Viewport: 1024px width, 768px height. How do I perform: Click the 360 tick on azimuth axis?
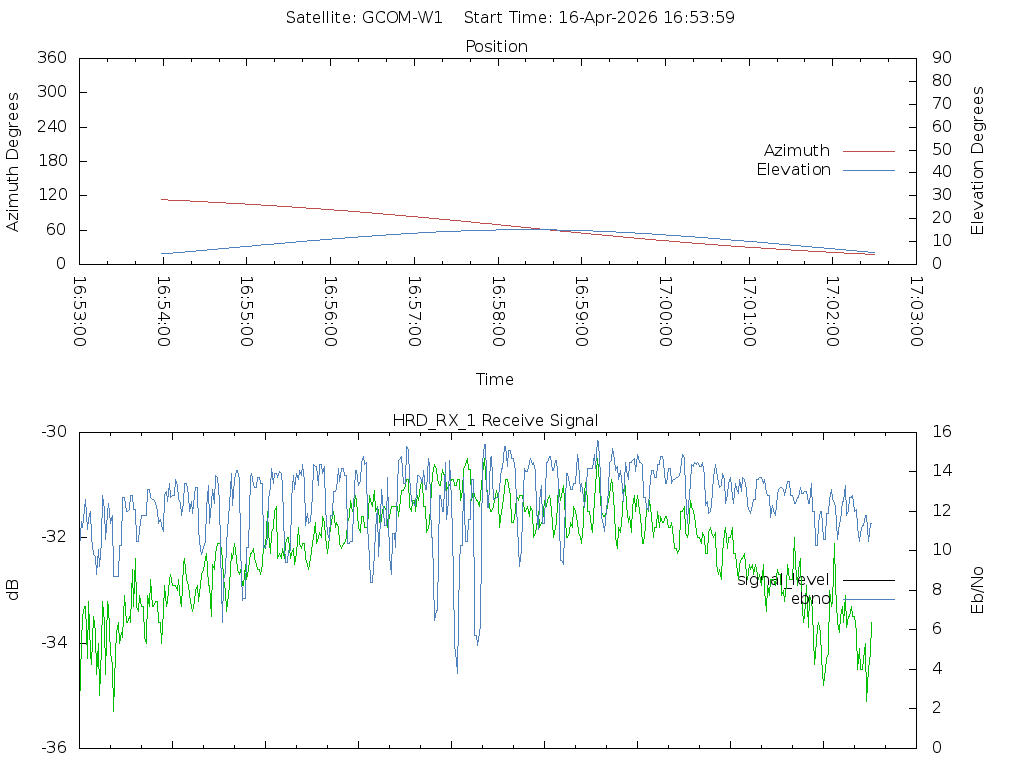52,58
